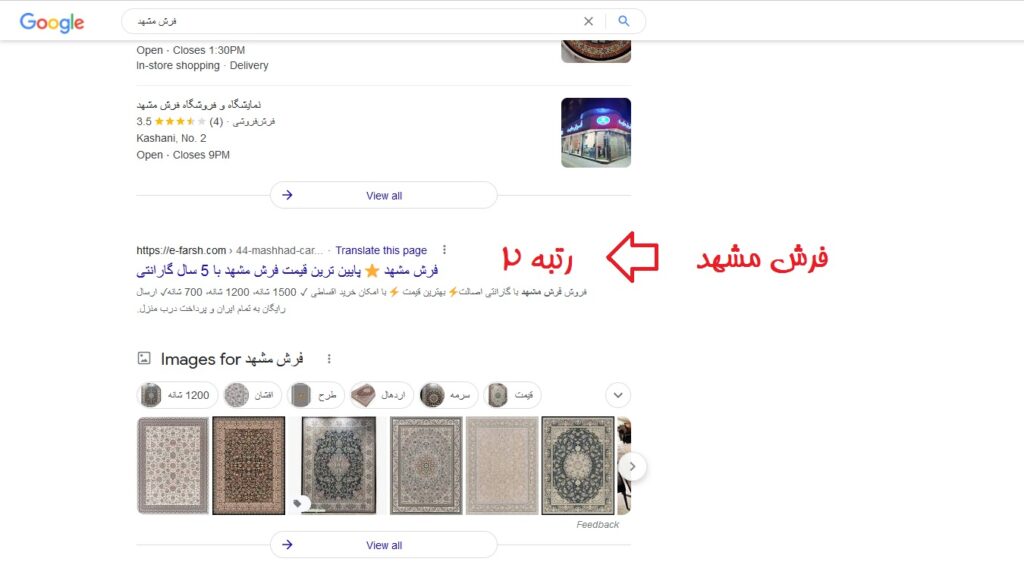Open the first cream carpet image
The width and height of the screenshot is (1024, 584).
click(x=173, y=465)
